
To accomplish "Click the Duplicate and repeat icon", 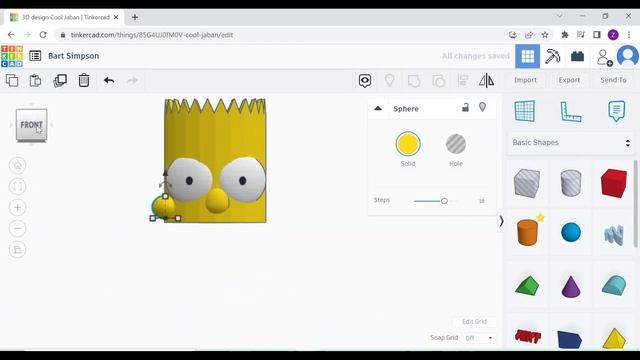I will click(x=60, y=80).
